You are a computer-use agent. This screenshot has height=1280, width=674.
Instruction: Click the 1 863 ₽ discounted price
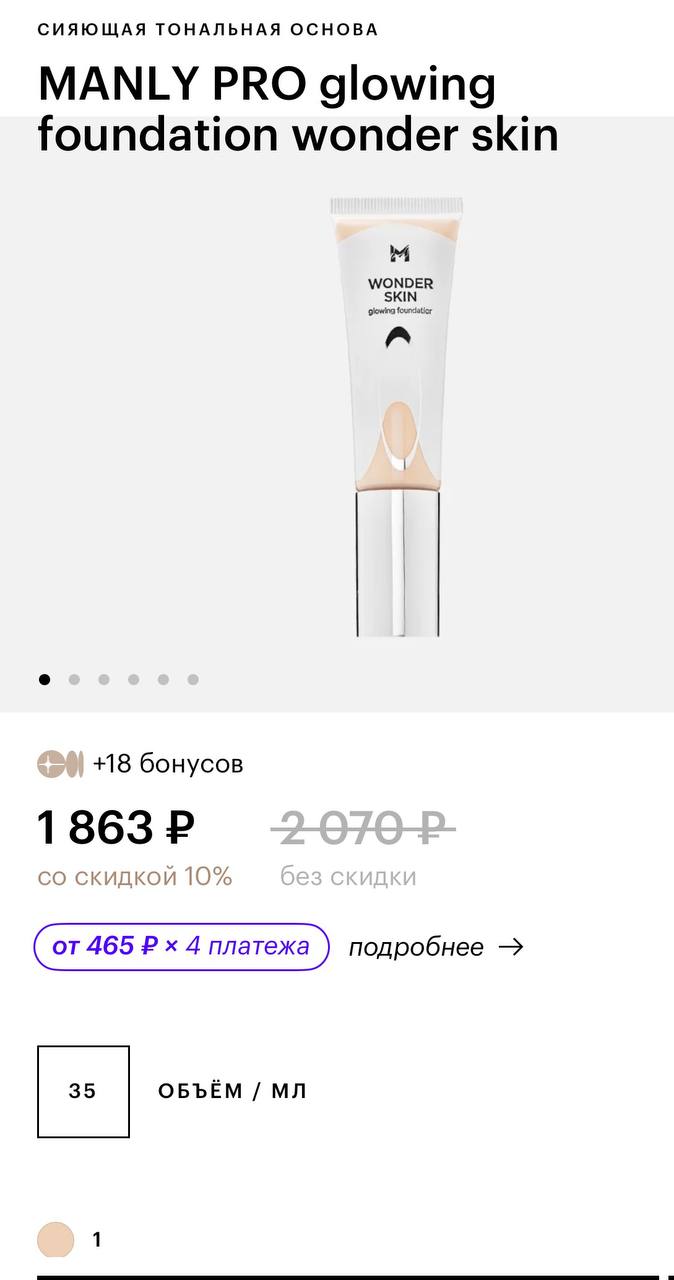(116, 828)
